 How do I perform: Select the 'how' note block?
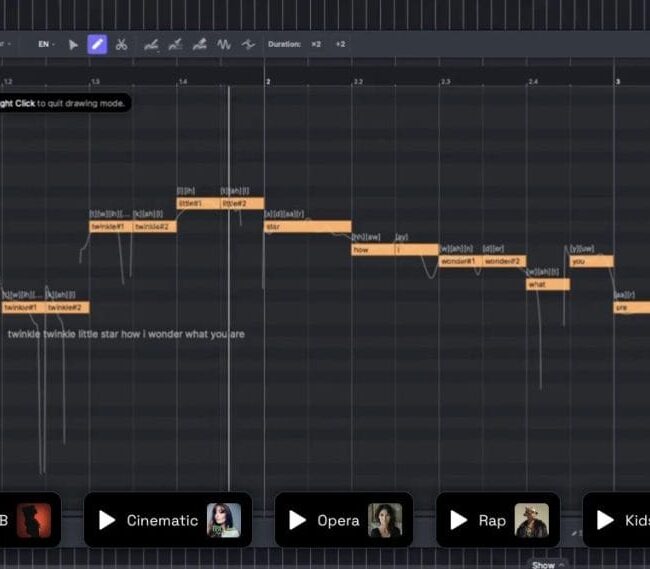372,249
